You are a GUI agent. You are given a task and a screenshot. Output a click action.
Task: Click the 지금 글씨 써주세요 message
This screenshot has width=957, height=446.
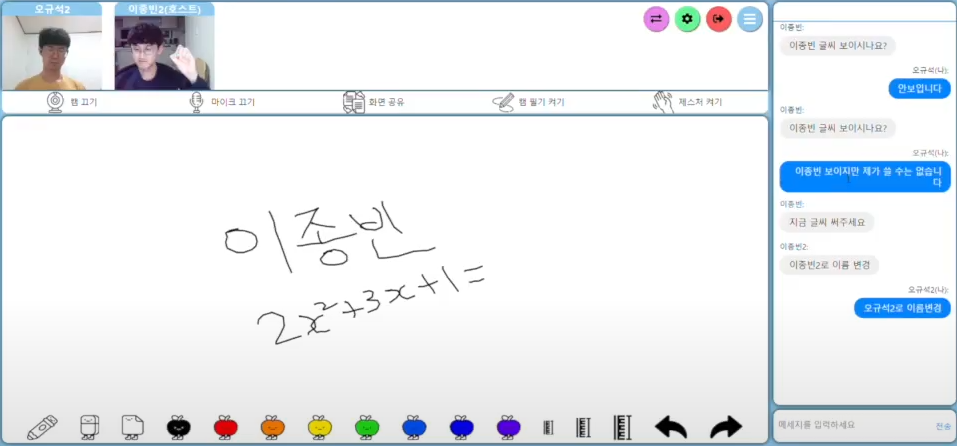pyautogui.click(x=827, y=222)
